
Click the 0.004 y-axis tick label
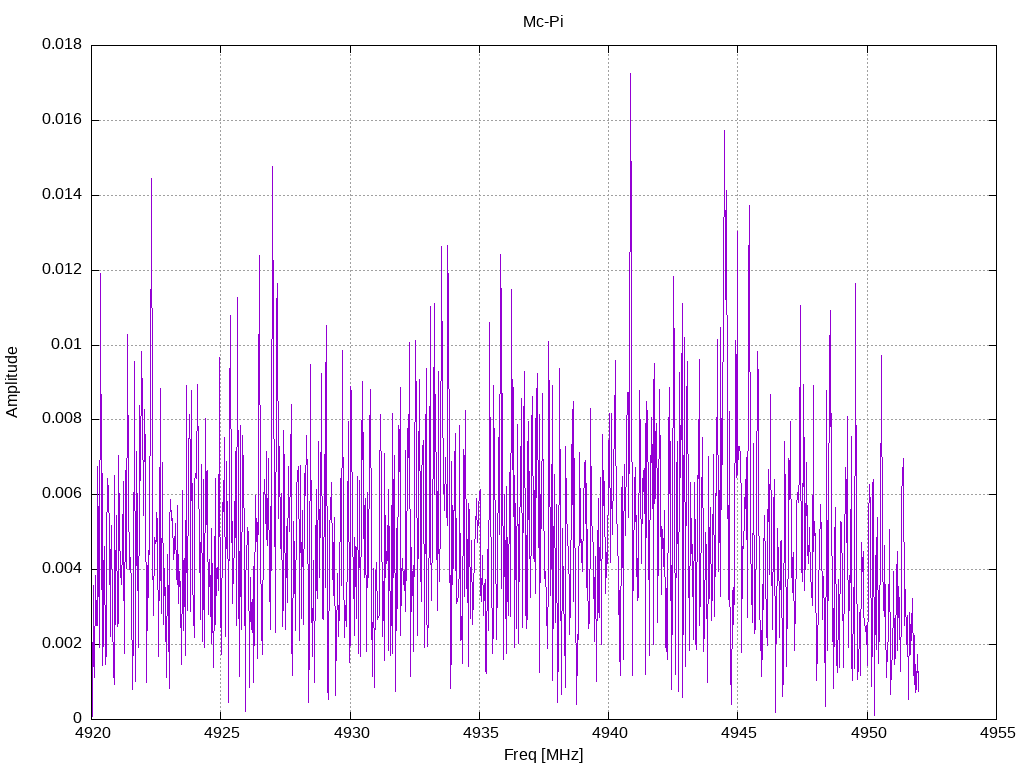click(62, 569)
